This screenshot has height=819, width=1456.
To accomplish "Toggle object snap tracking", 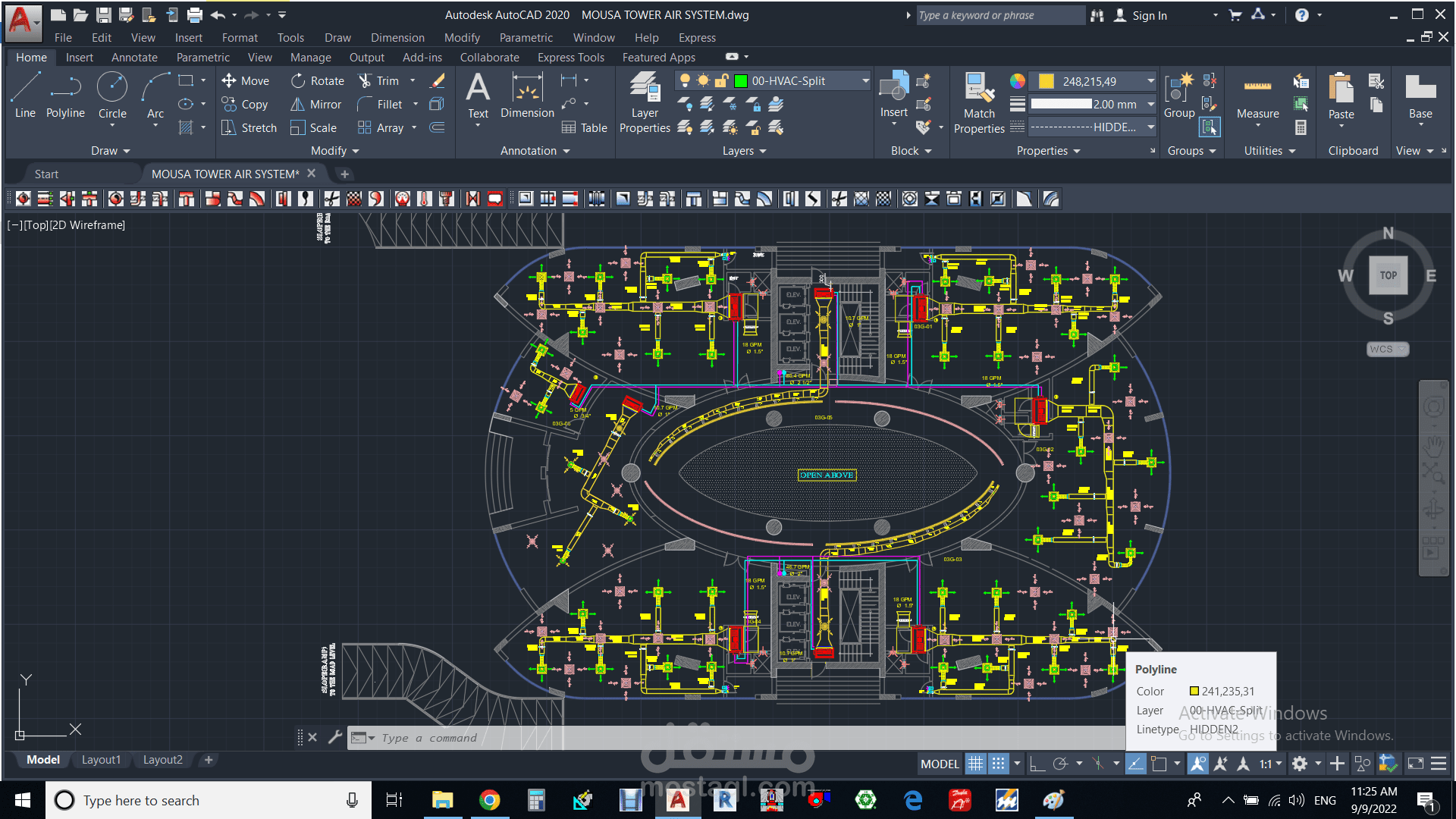I will (x=1135, y=764).
